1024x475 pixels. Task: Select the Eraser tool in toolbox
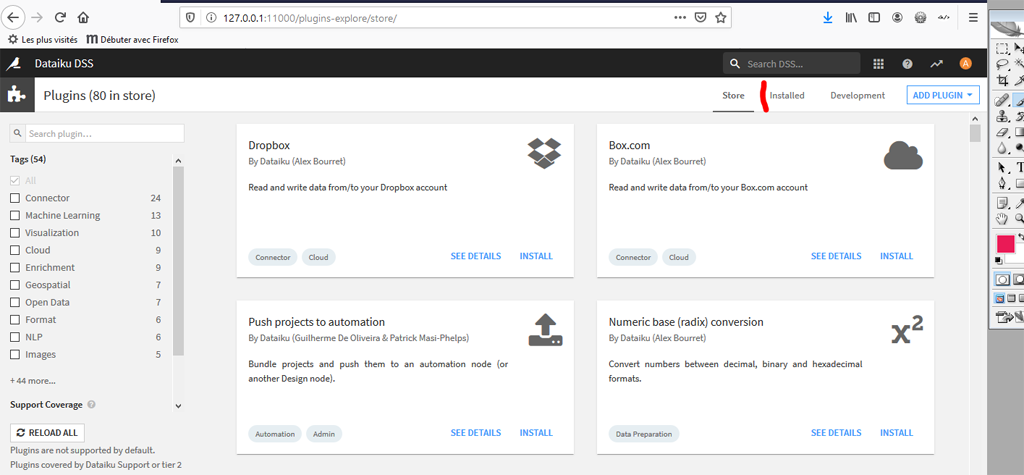point(1002,132)
